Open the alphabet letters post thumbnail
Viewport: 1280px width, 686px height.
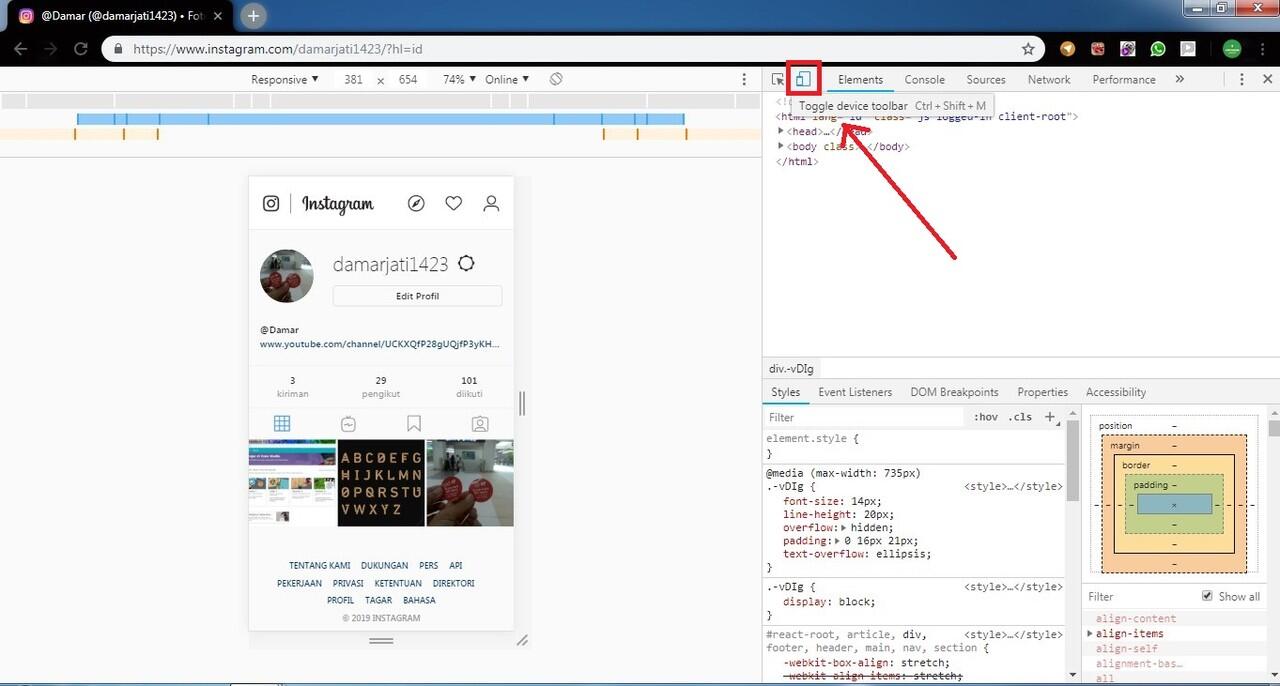click(381, 483)
